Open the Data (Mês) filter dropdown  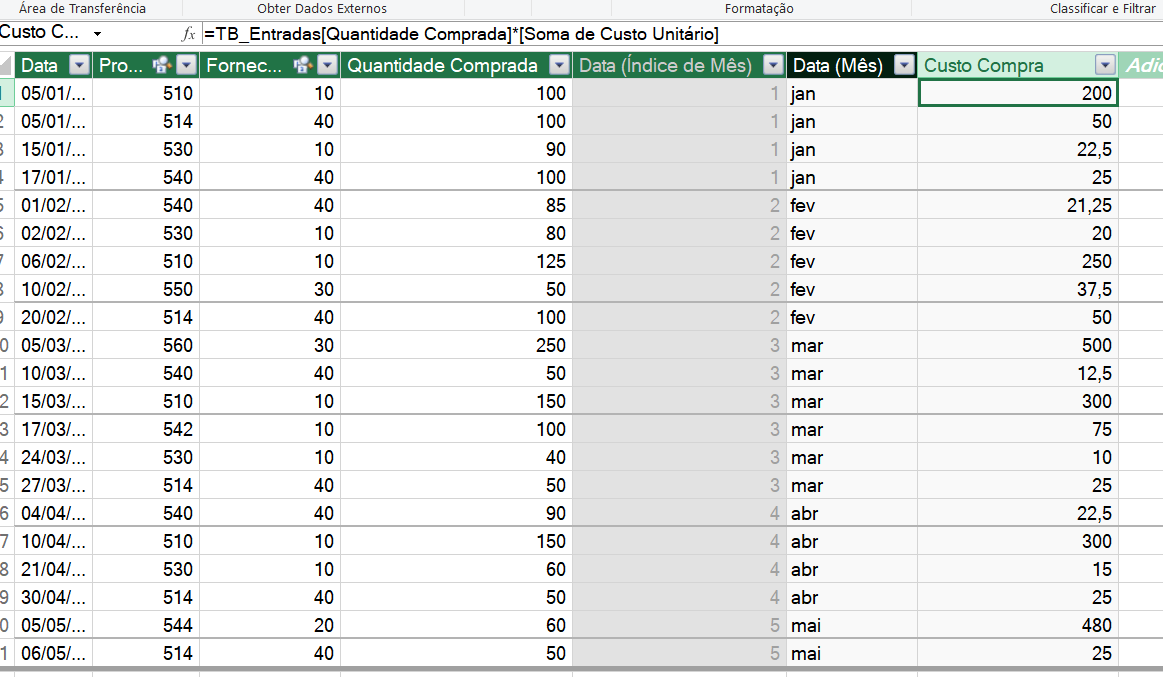[904, 65]
